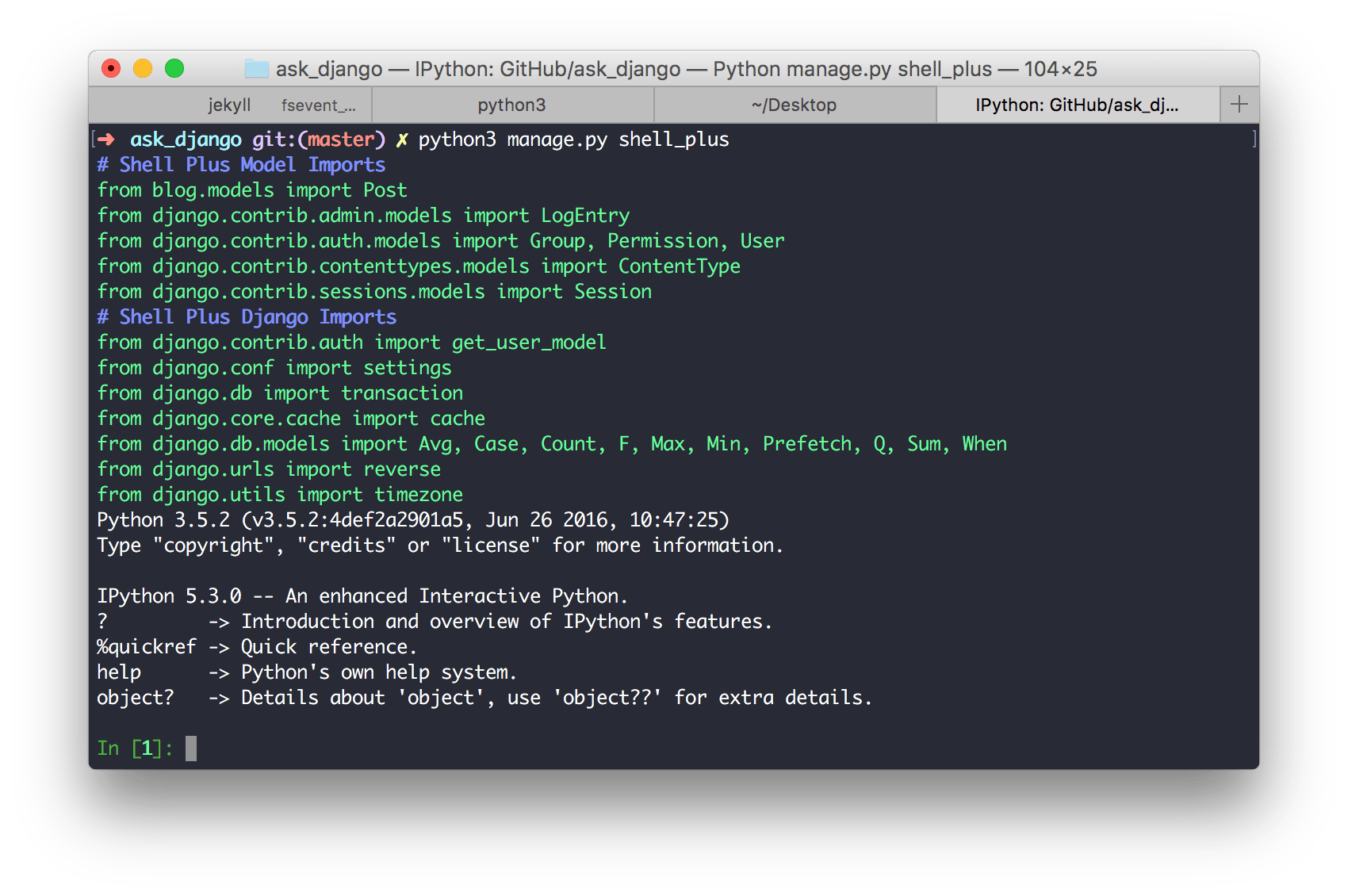
Task: Click the Python 3.5.2 version line
Action: pos(412,519)
